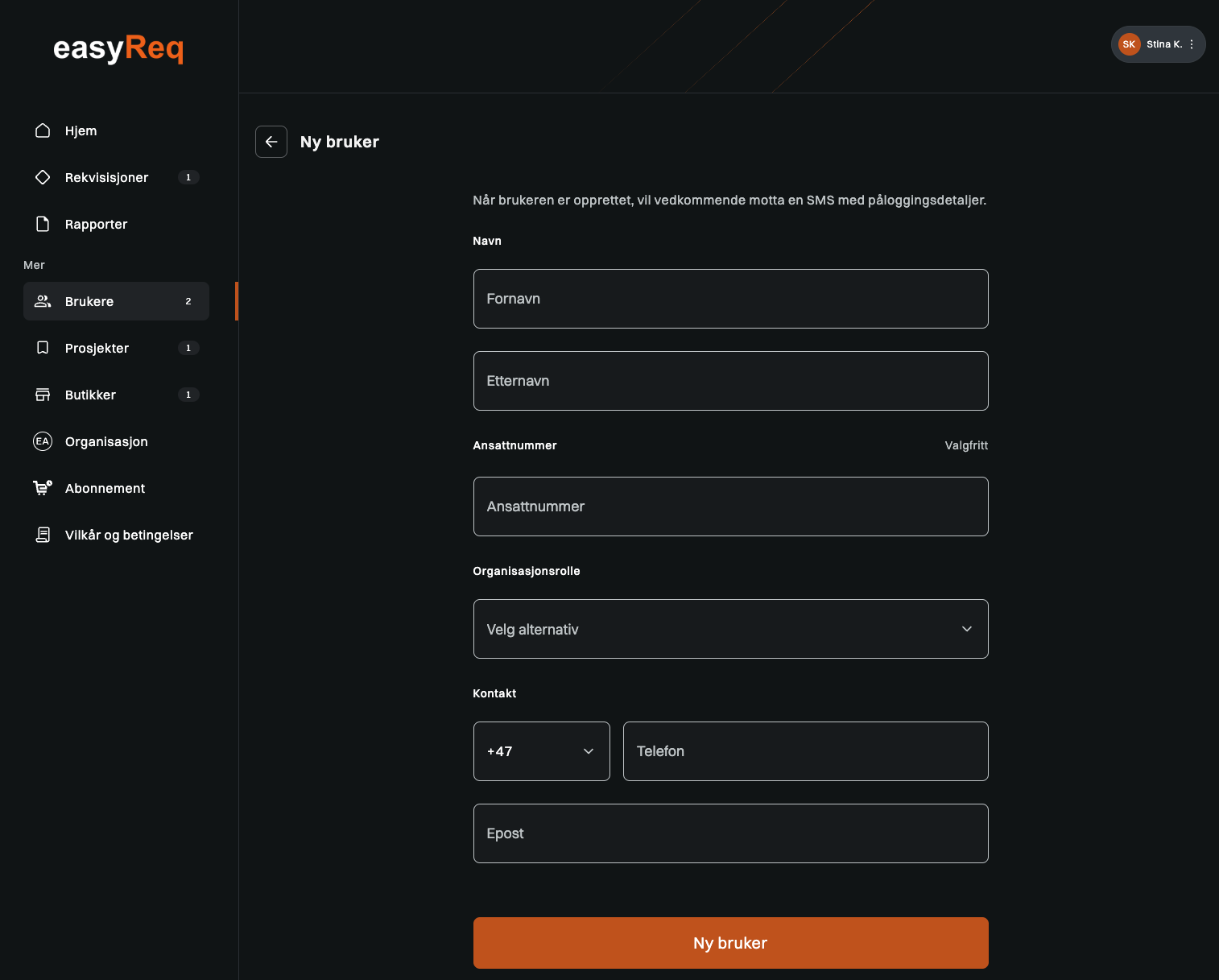
Task: Expand the Organisasjonsrolle dropdown
Action: tap(731, 629)
